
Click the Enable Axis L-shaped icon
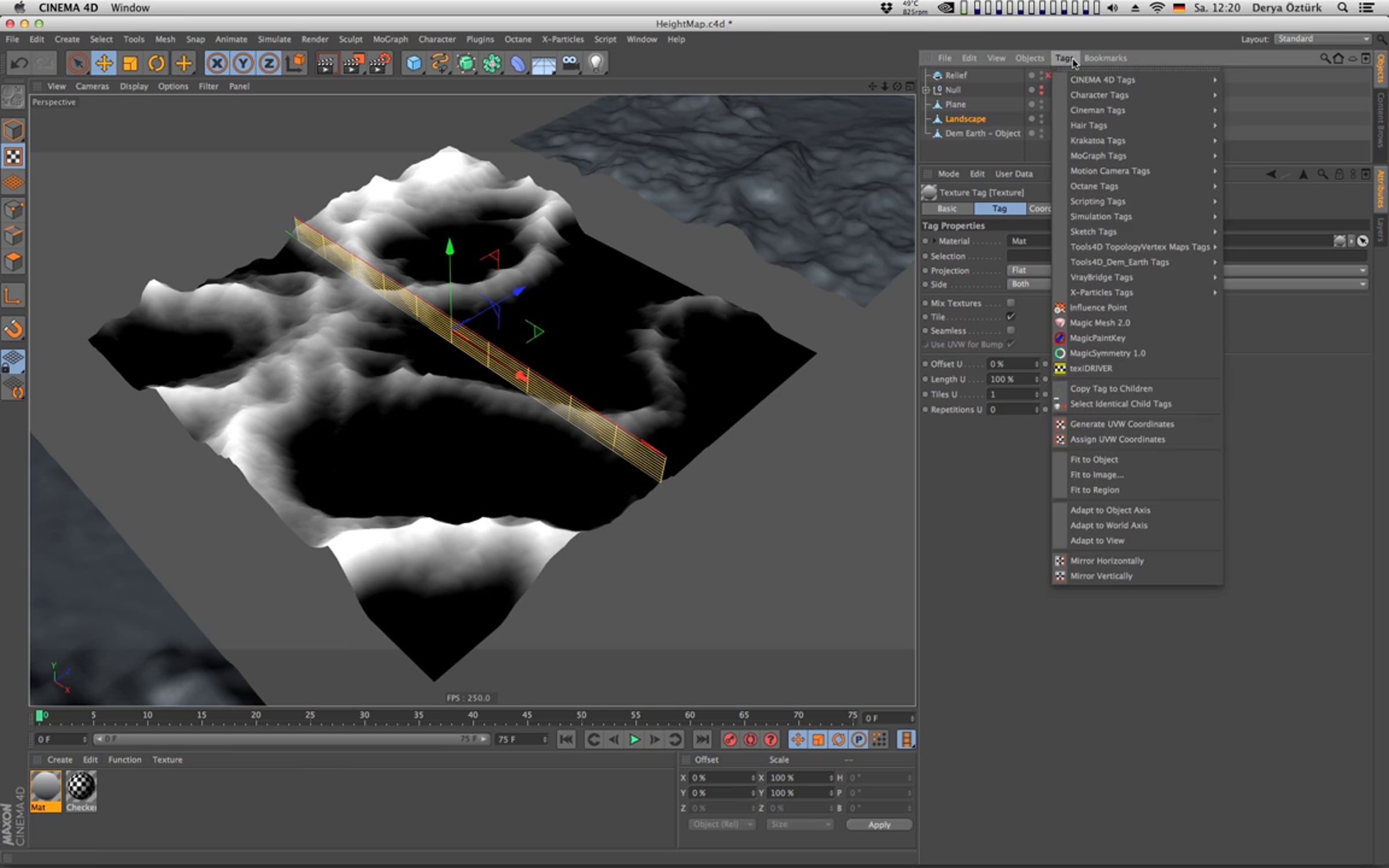[13, 296]
